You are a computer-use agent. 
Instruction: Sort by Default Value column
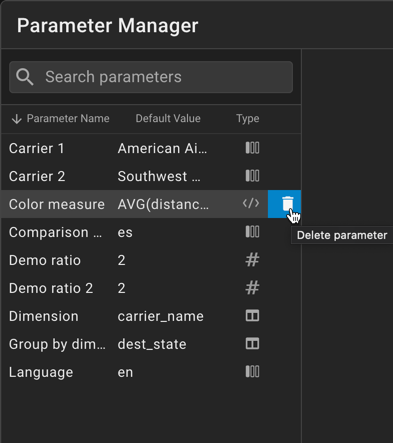point(168,119)
